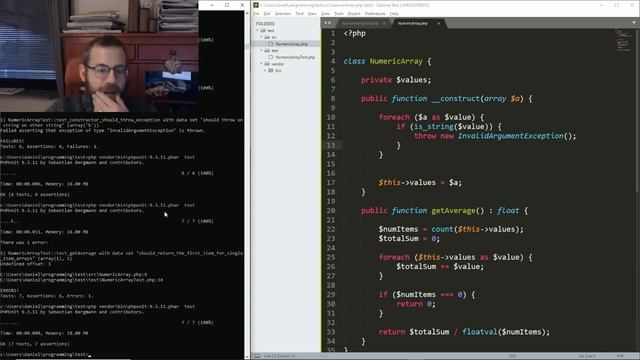Open the tab list dropdown arrow
The height and width of the screenshot is (360, 640).
pos(634,23)
